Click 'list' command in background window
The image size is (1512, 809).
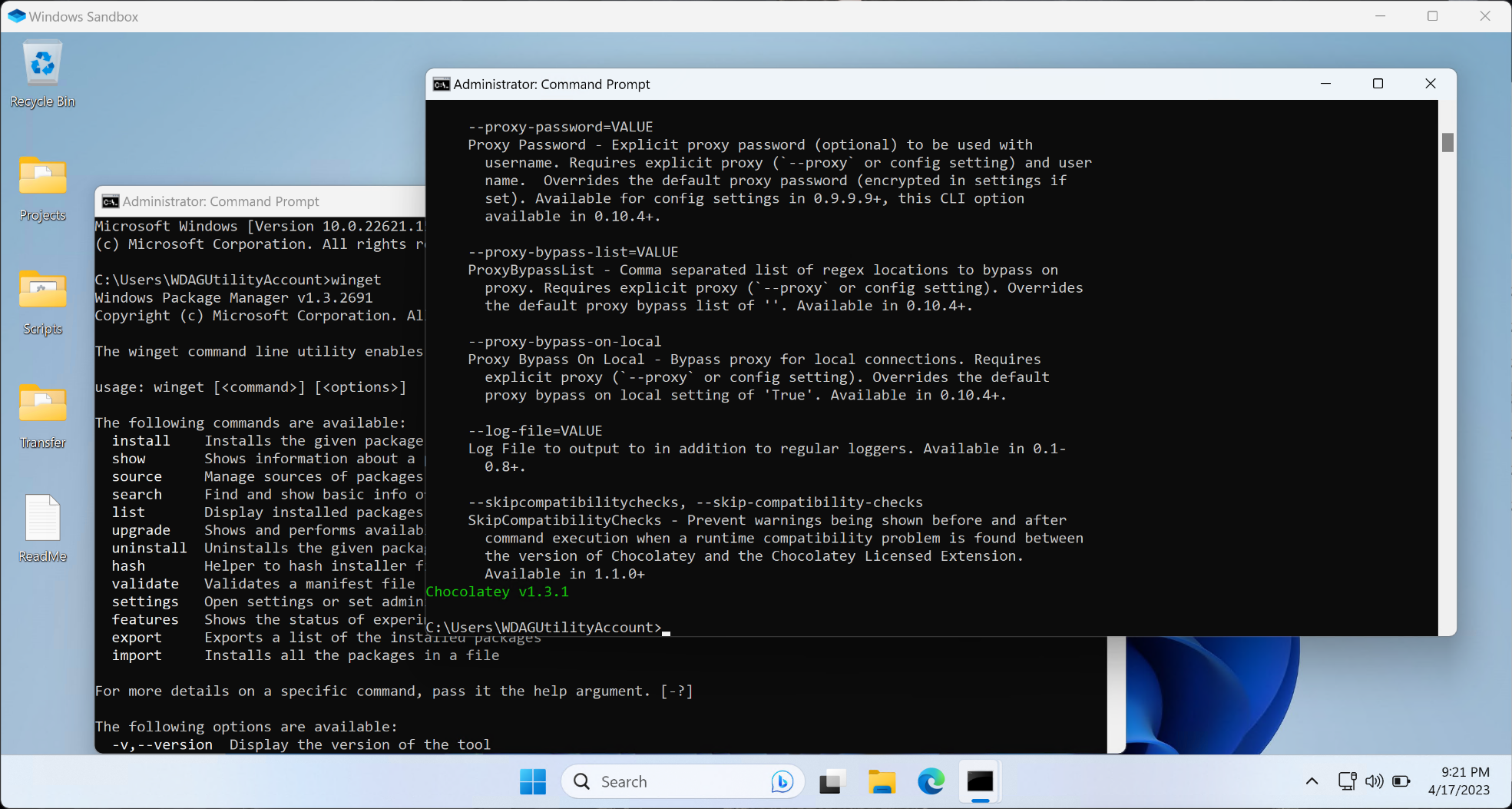pyautogui.click(x=128, y=512)
